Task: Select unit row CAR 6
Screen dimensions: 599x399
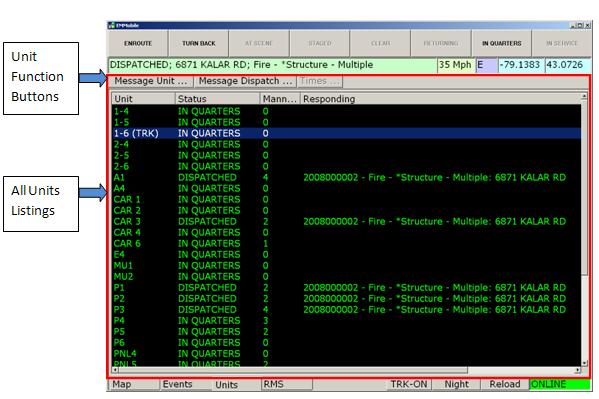Action: (346, 243)
